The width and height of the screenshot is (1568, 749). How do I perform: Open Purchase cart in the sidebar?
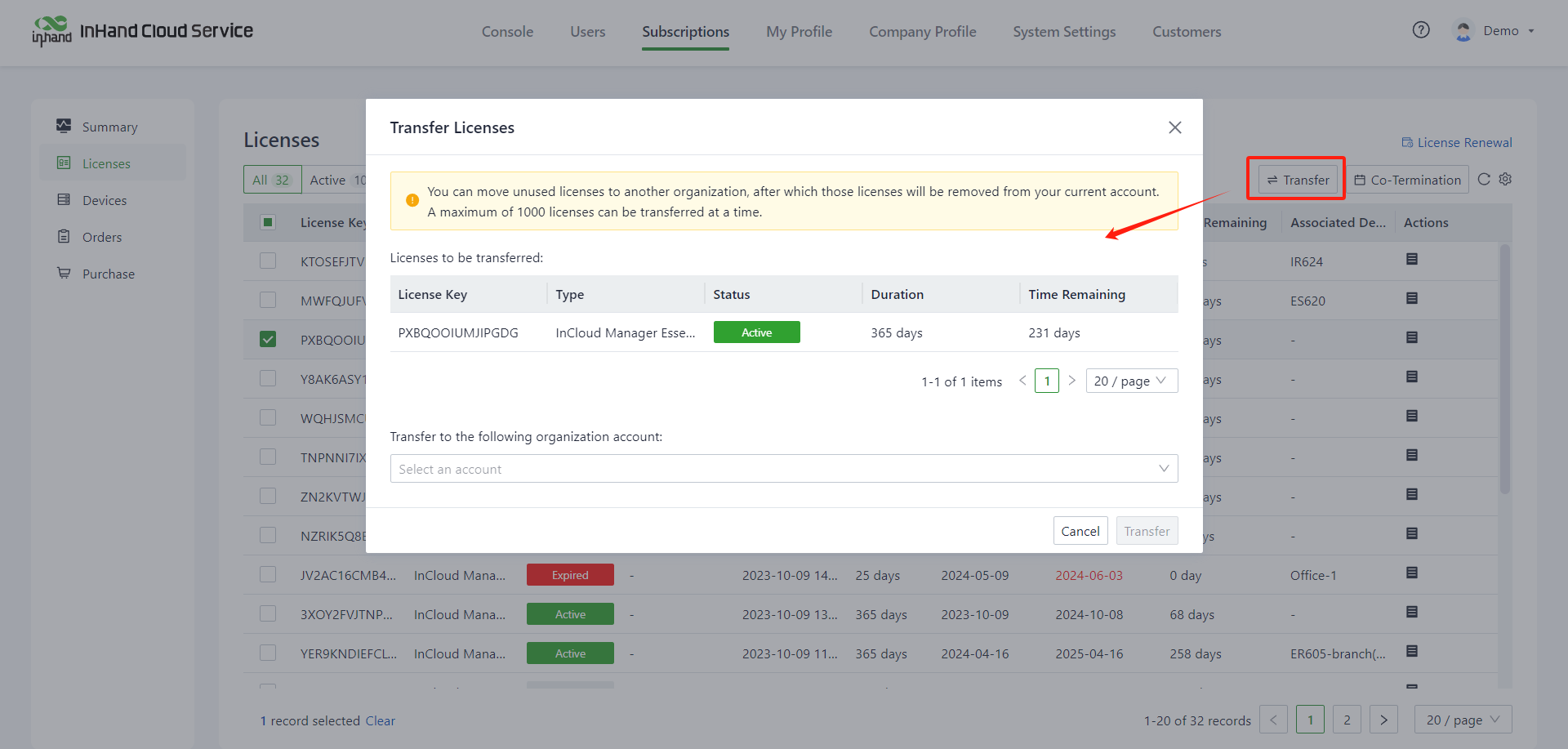(x=108, y=274)
